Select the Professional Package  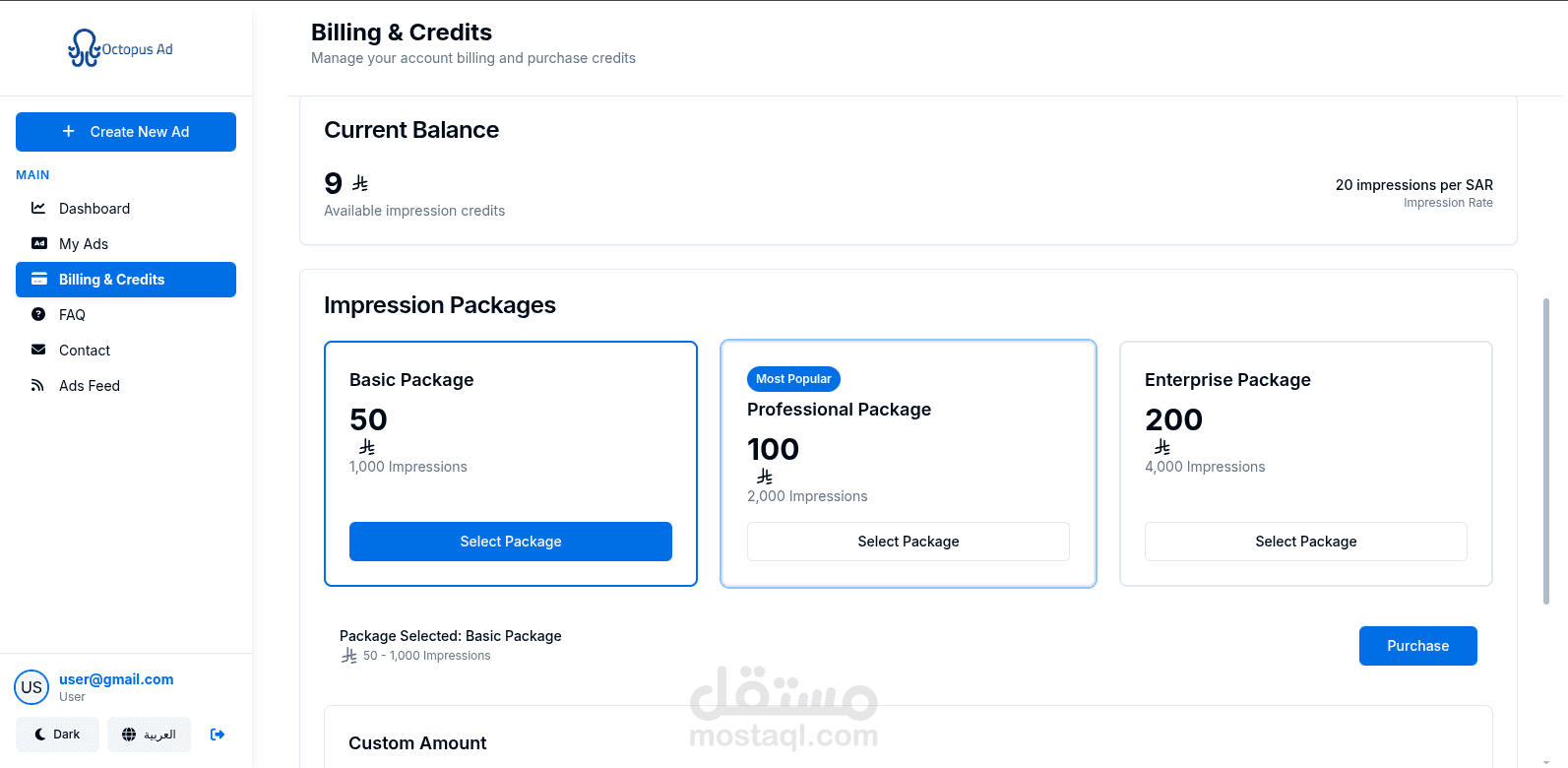(x=908, y=542)
